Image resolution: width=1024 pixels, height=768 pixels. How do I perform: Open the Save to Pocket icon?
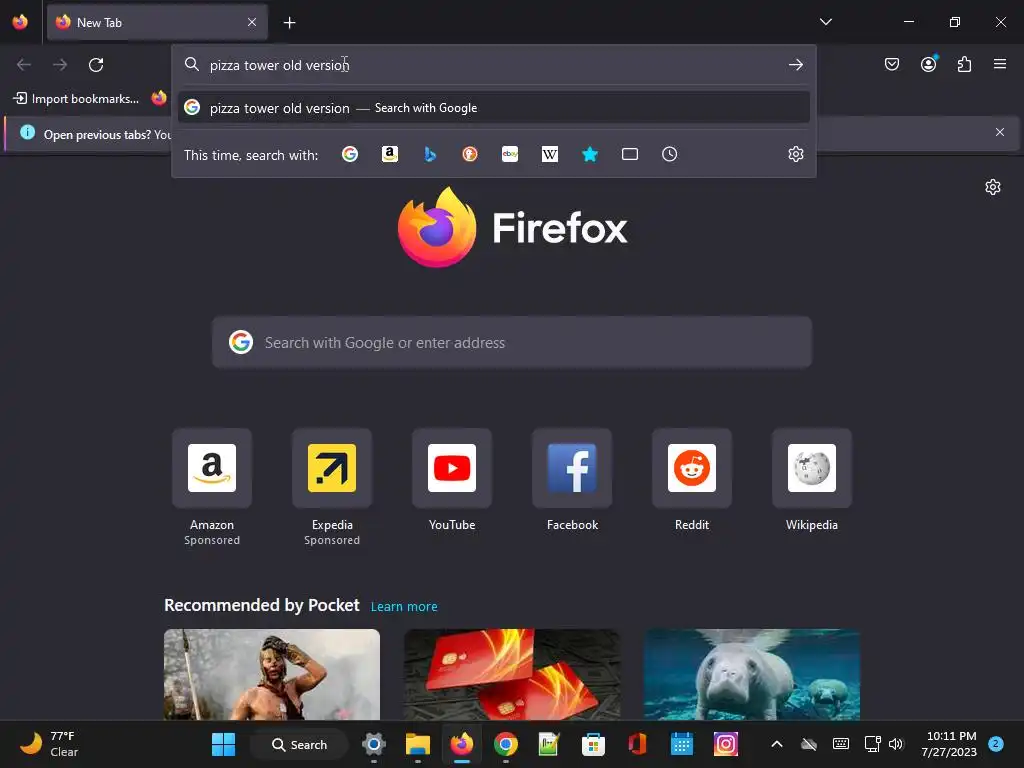click(x=891, y=64)
